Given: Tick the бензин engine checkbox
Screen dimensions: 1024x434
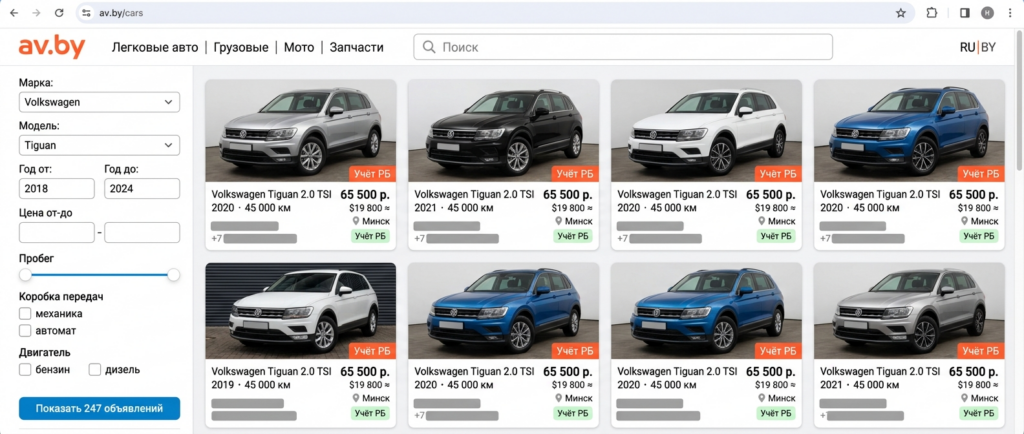Looking at the screenshot, I should click(25, 369).
